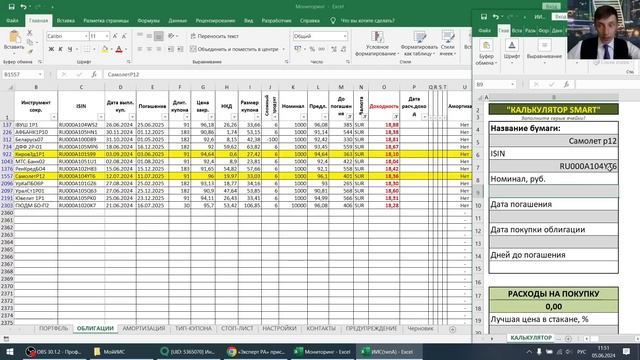Open the Общий number format dropdown
This screenshot has height=360, width=640.
click(345, 36)
